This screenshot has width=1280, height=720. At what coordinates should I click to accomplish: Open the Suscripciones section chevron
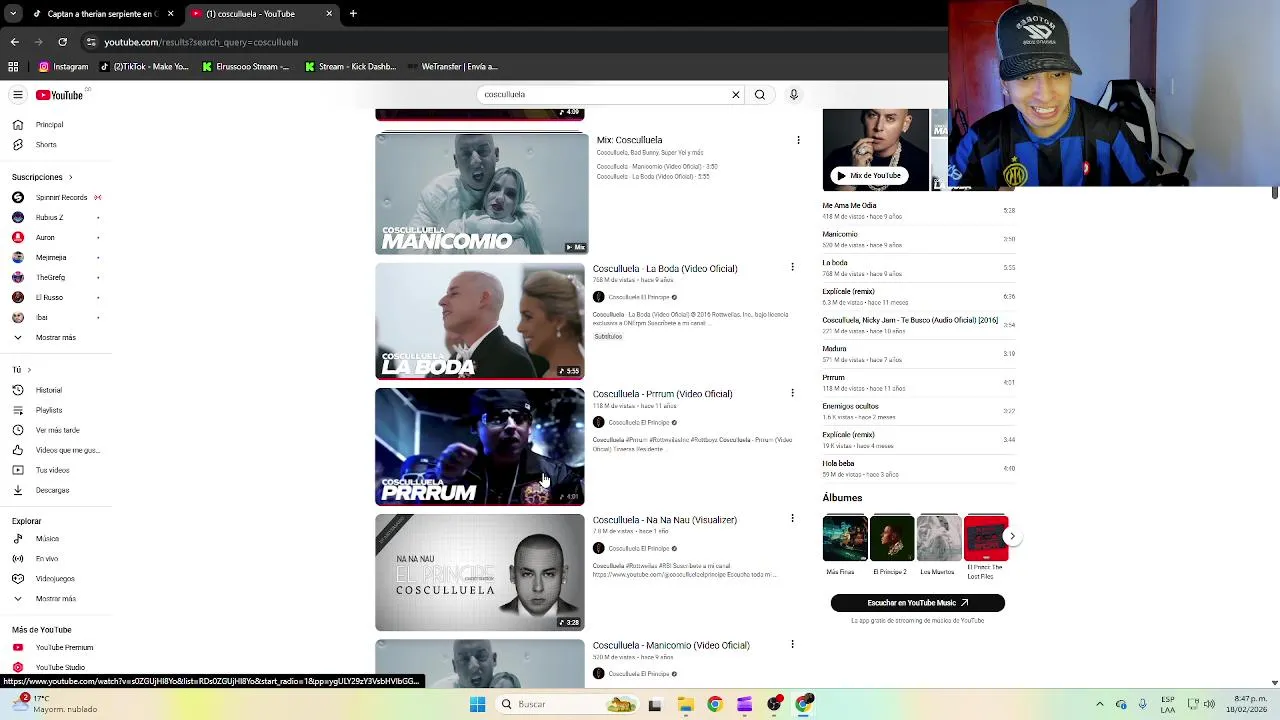(x=70, y=177)
